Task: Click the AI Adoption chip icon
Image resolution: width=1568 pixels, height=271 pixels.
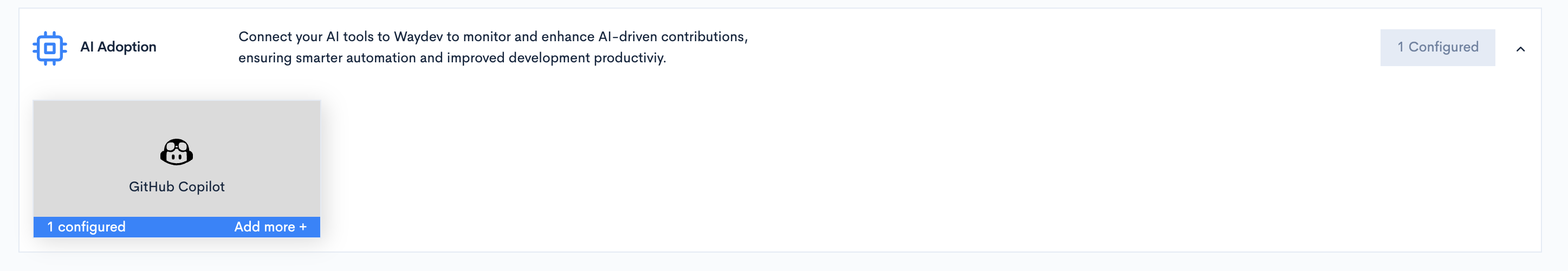Action: tap(49, 48)
